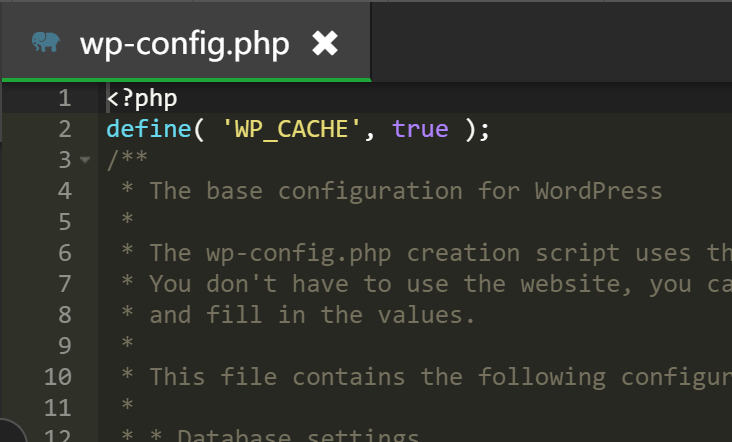Click line number 8 in gutter
Image resolution: width=732 pixels, height=442 pixels.
pyautogui.click(x=65, y=315)
